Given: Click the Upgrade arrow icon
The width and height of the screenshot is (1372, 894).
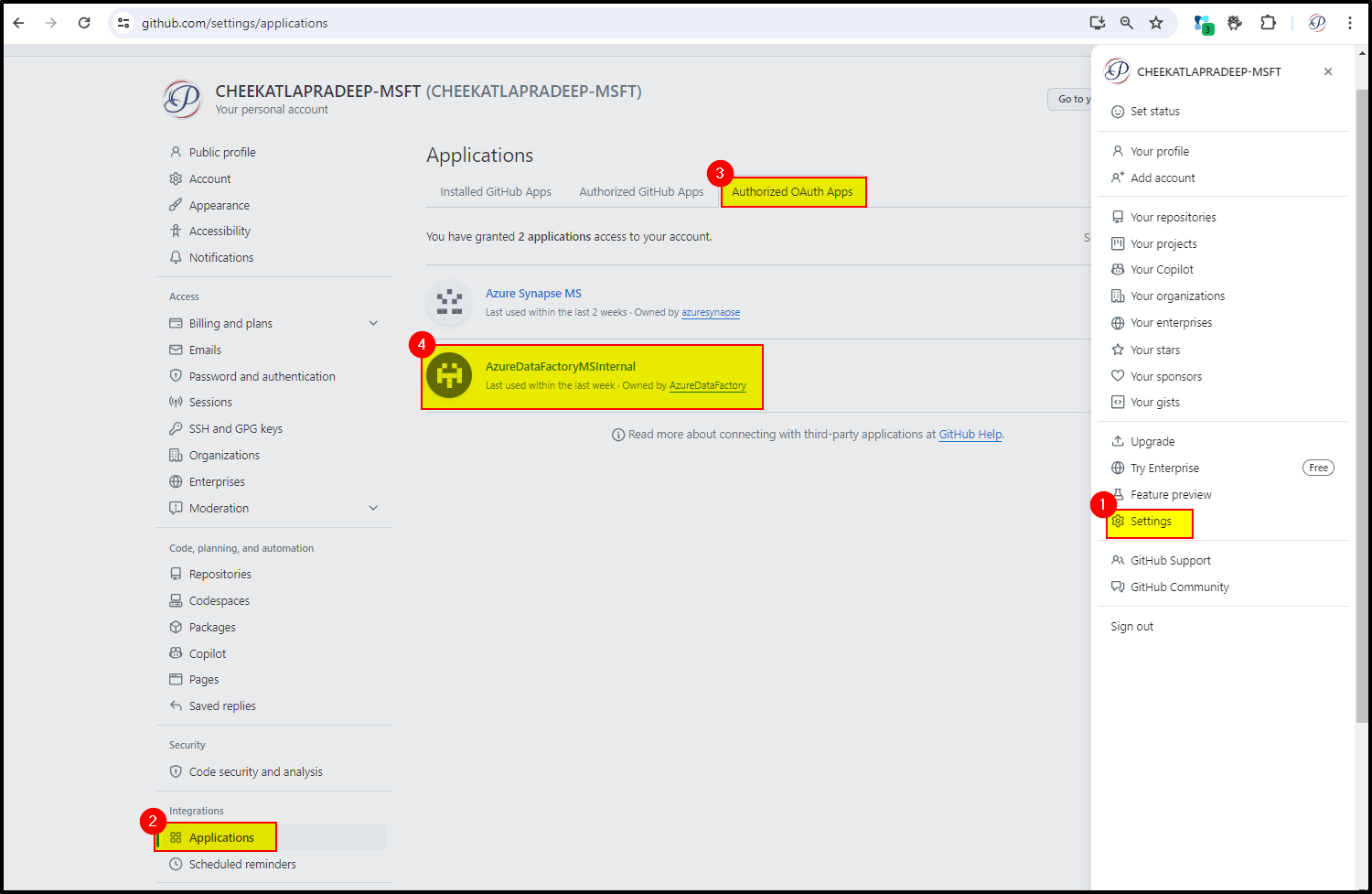Looking at the screenshot, I should point(1118,441).
